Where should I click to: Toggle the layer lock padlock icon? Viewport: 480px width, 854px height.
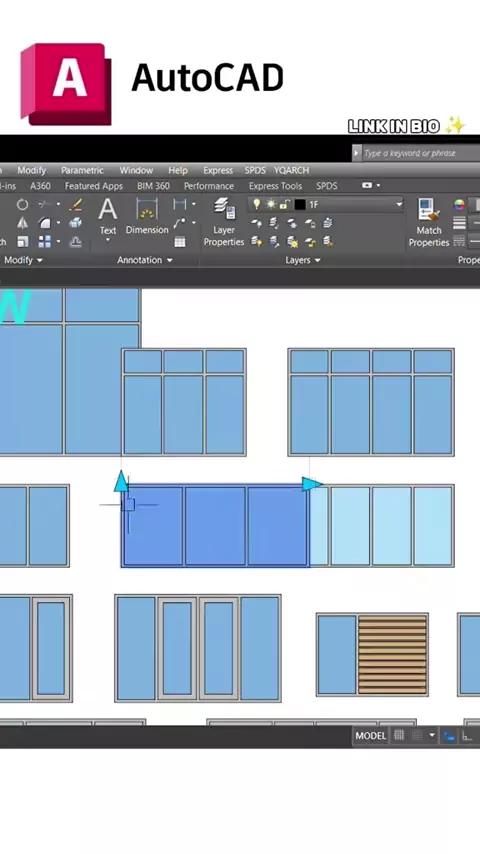(x=284, y=204)
